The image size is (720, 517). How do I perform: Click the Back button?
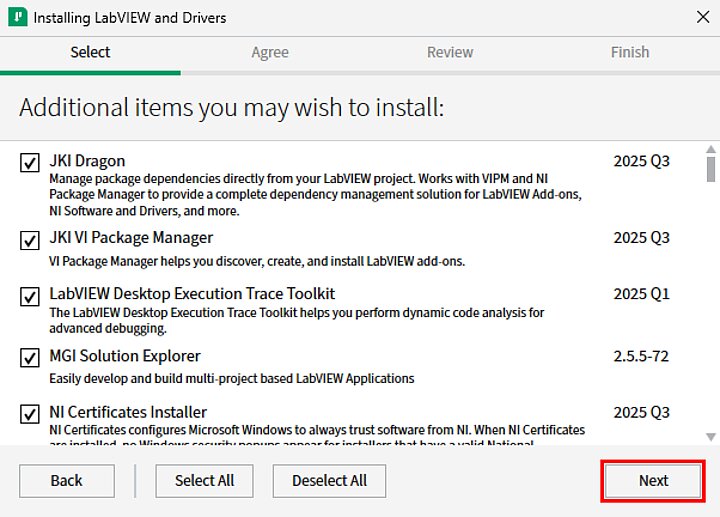coord(67,481)
